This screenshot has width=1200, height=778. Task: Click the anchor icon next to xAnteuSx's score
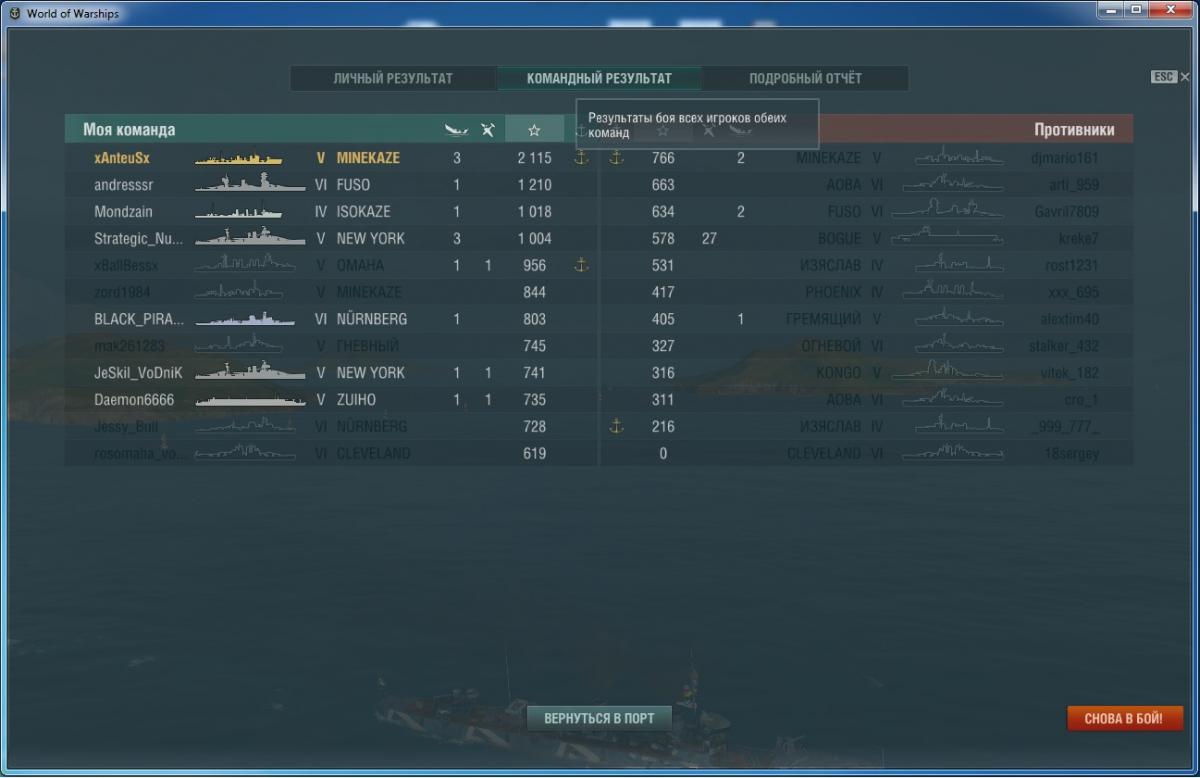tap(581, 158)
